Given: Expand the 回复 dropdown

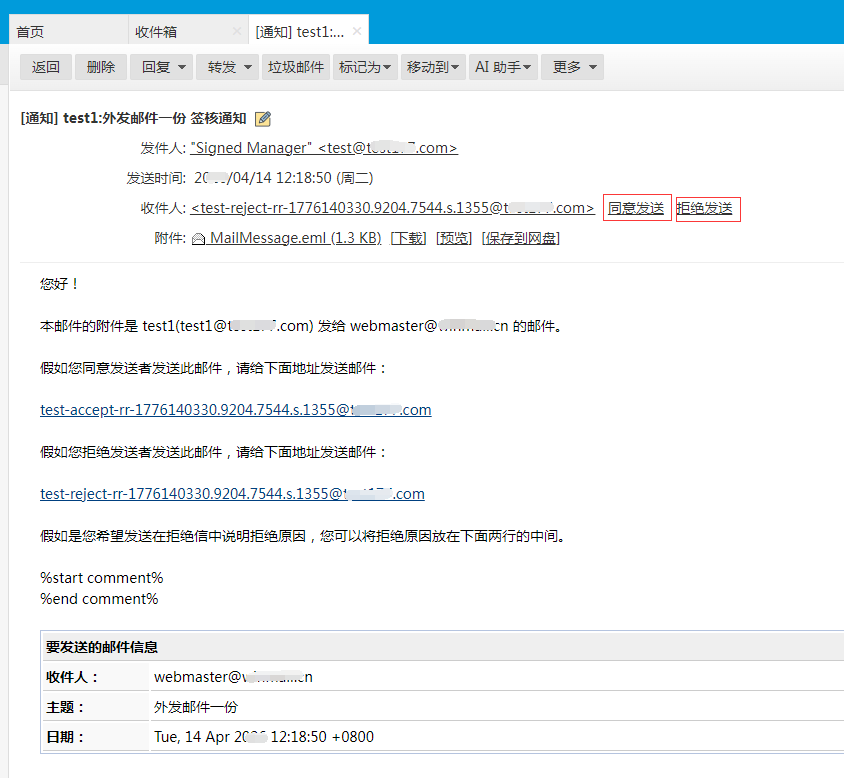Looking at the screenshot, I should (163, 68).
